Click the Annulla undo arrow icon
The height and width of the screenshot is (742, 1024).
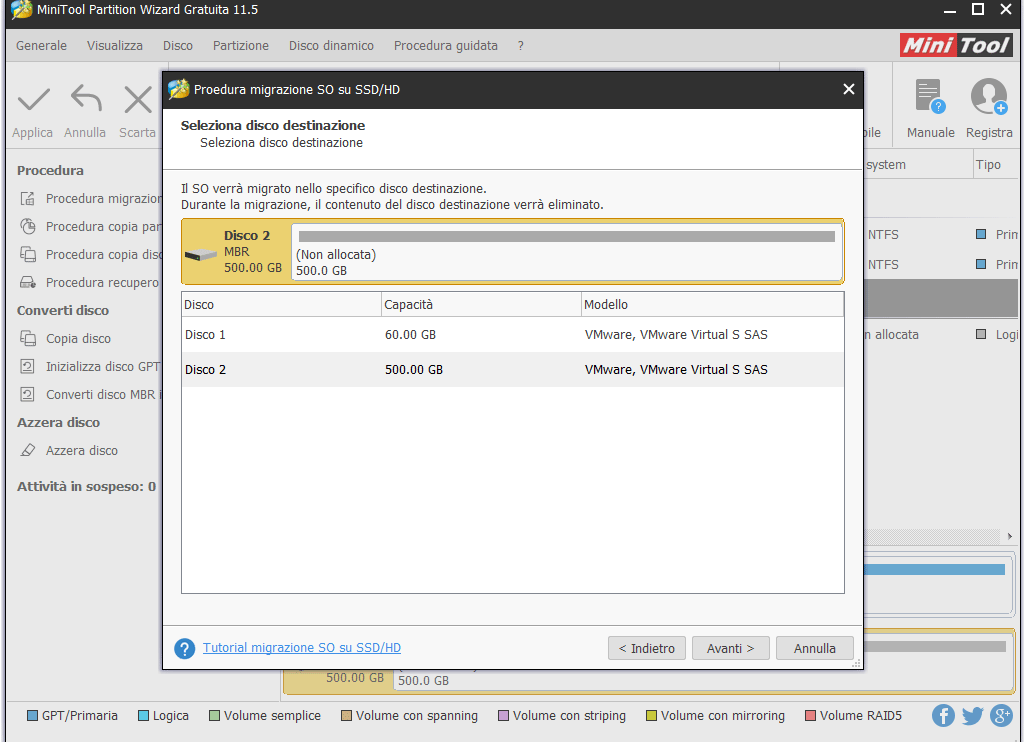click(x=86, y=100)
